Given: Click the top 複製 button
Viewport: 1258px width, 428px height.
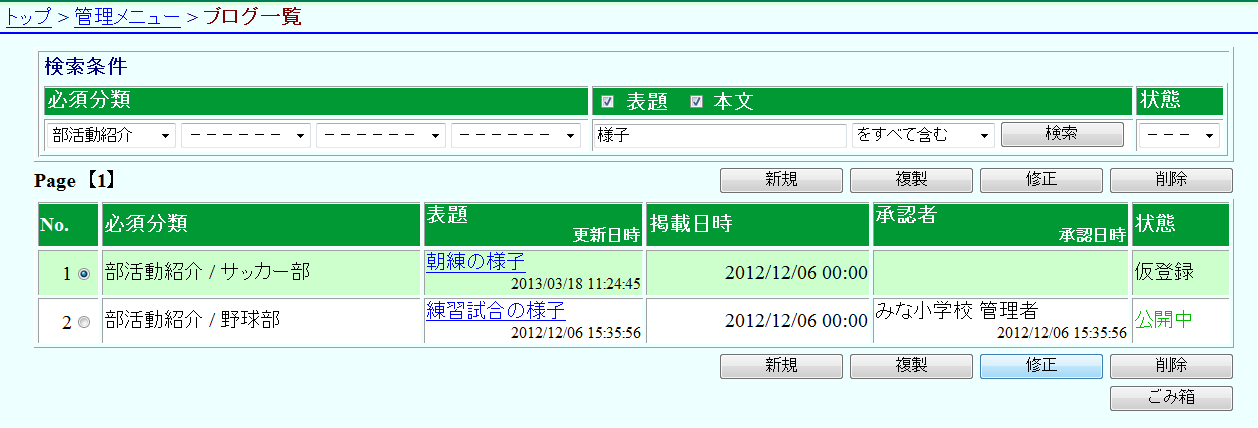Looking at the screenshot, I should (x=911, y=180).
